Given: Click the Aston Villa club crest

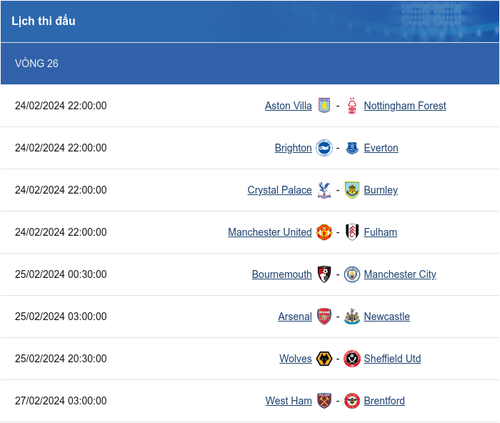Looking at the screenshot, I should pos(324,105).
